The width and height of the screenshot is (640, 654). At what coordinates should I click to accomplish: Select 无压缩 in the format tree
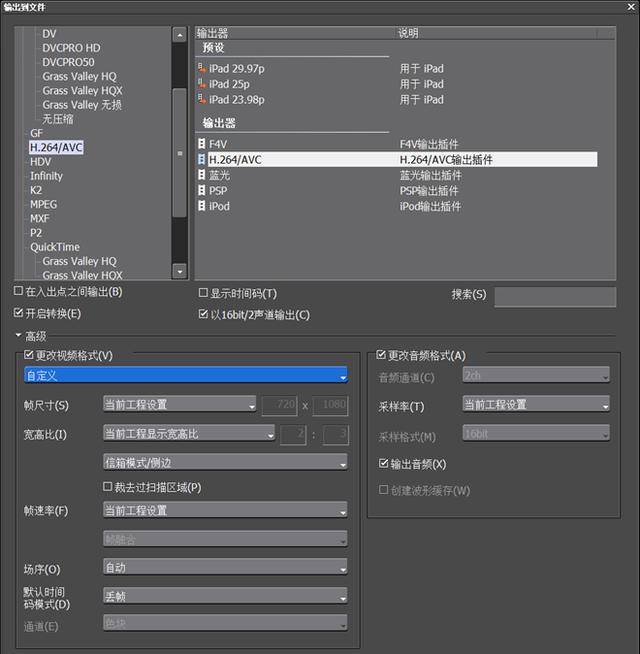(x=58, y=119)
